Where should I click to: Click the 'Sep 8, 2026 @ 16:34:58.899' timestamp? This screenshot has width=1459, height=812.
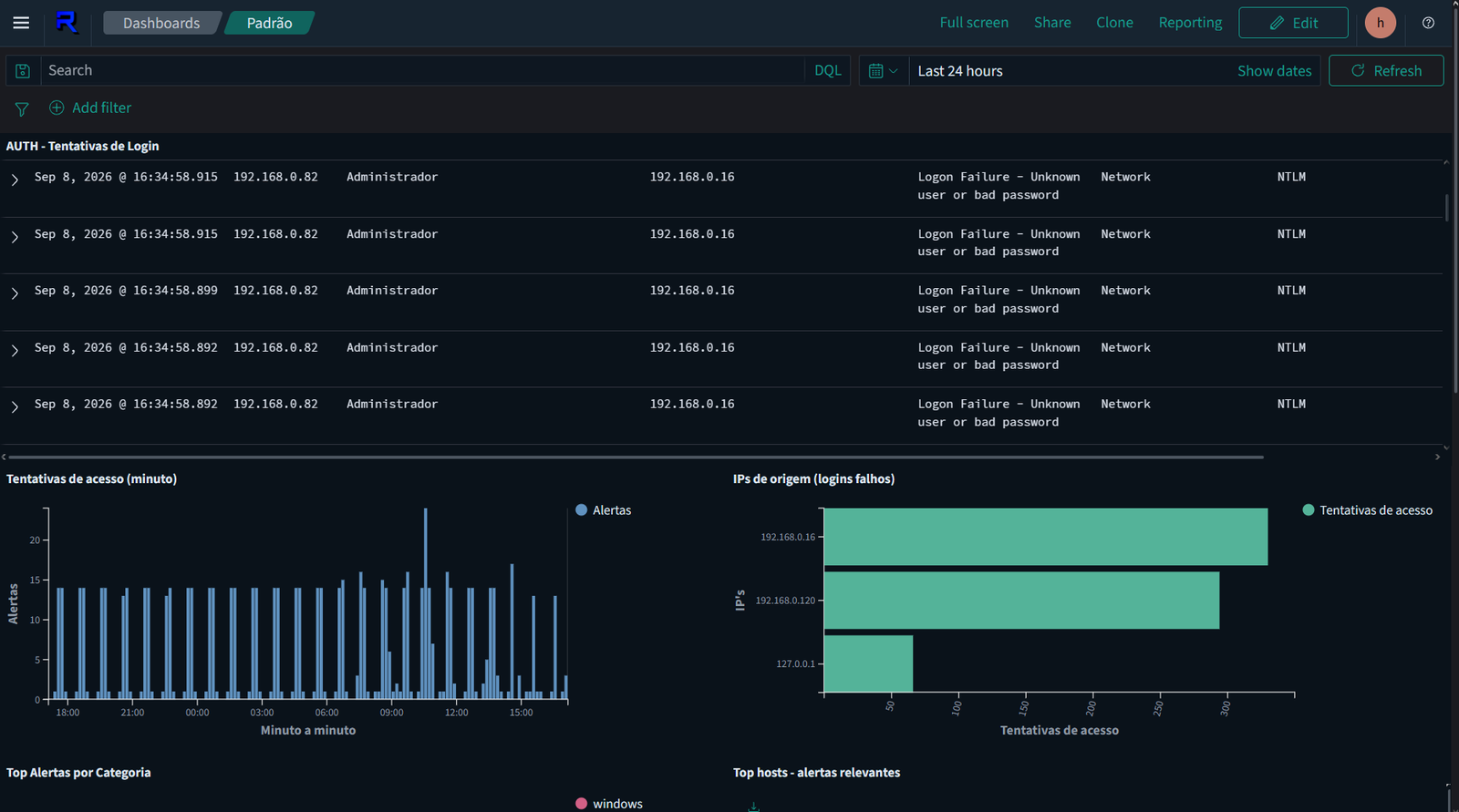pyautogui.click(x=126, y=291)
